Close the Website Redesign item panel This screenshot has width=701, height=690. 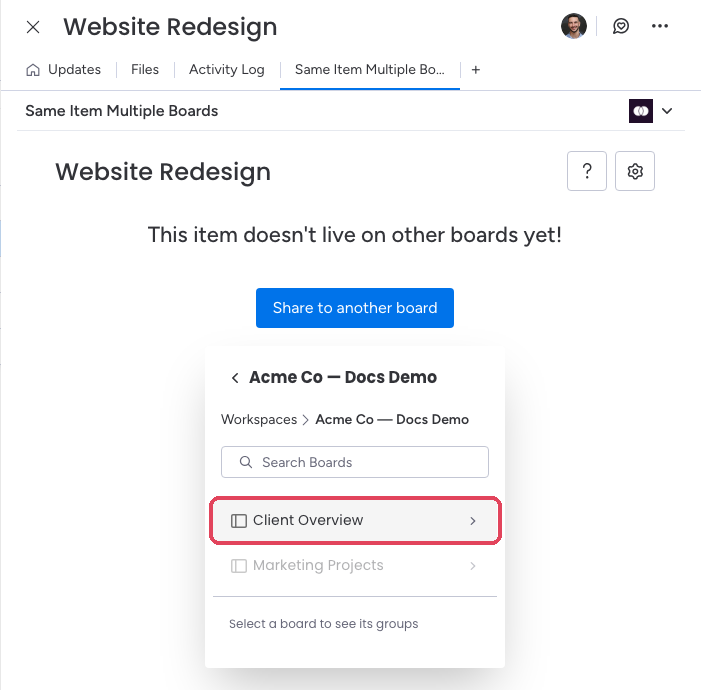click(x=33, y=27)
